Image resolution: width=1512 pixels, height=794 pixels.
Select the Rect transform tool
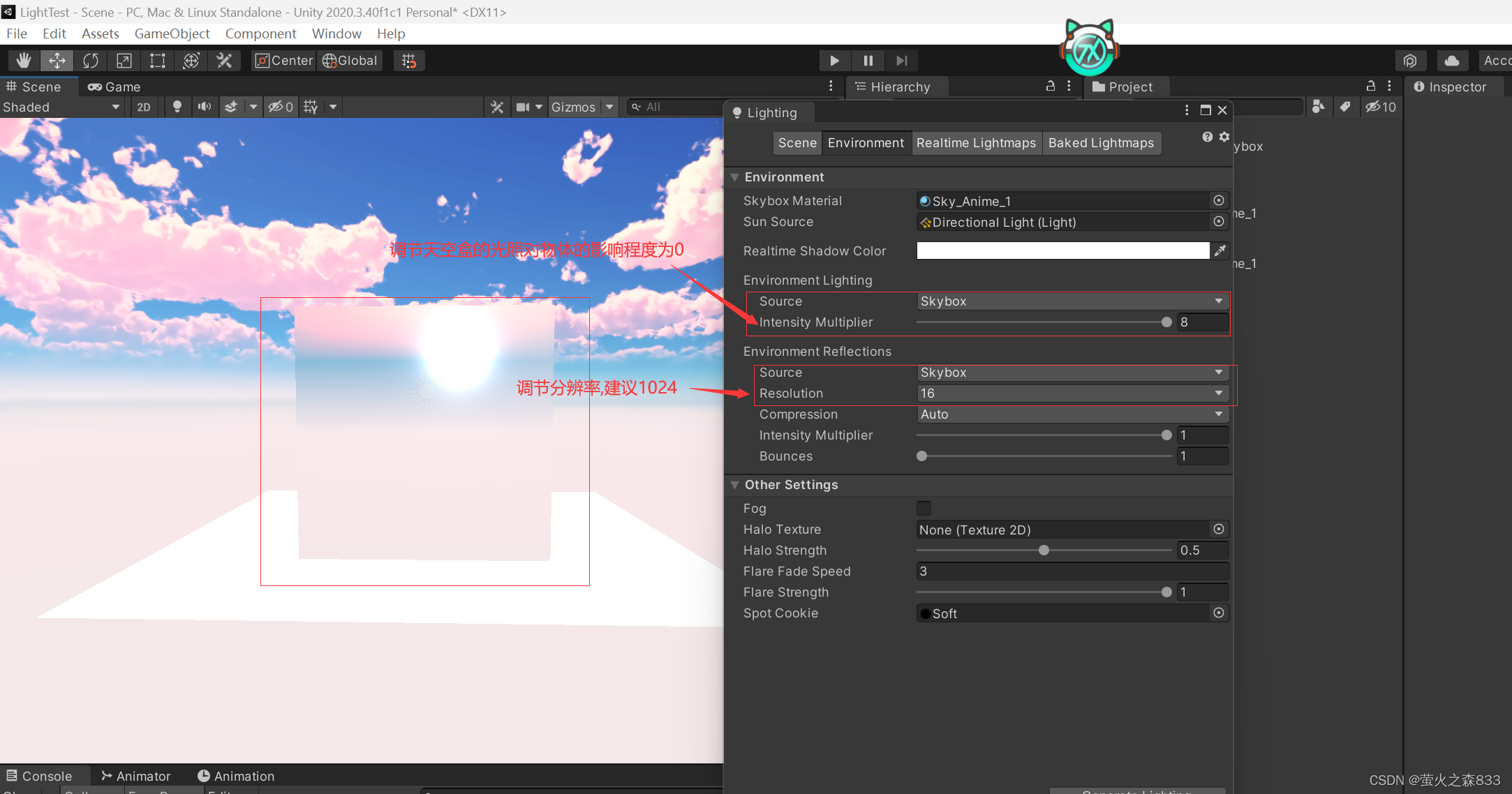click(157, 61)
